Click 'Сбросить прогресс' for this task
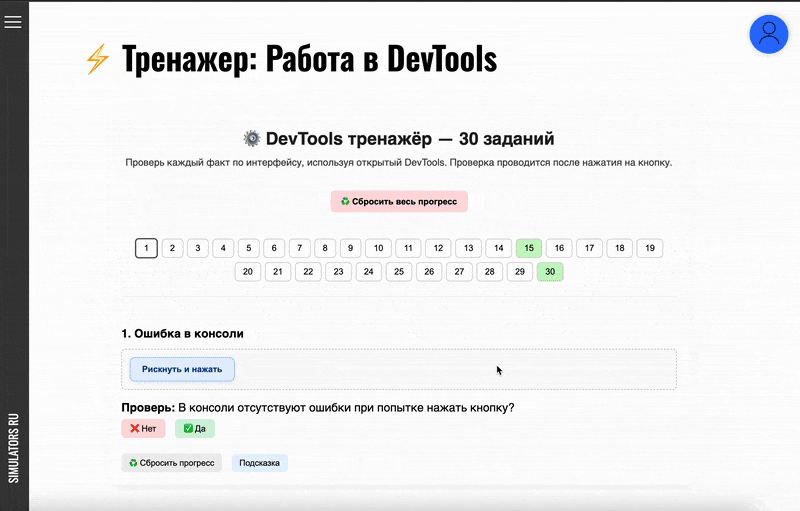800x511 pixels. [171, 463]
